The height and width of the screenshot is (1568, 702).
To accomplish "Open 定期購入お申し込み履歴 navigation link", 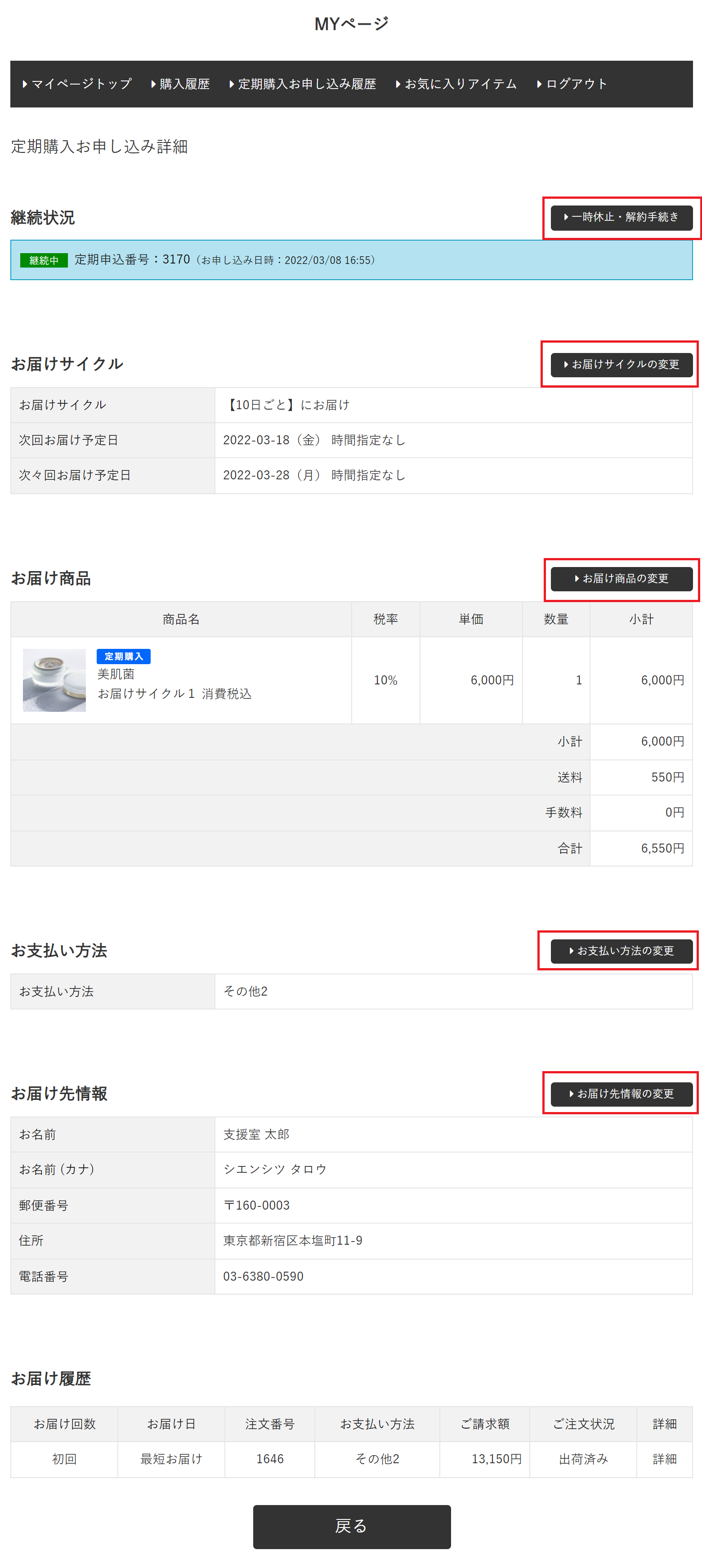I will click(303, 84).
